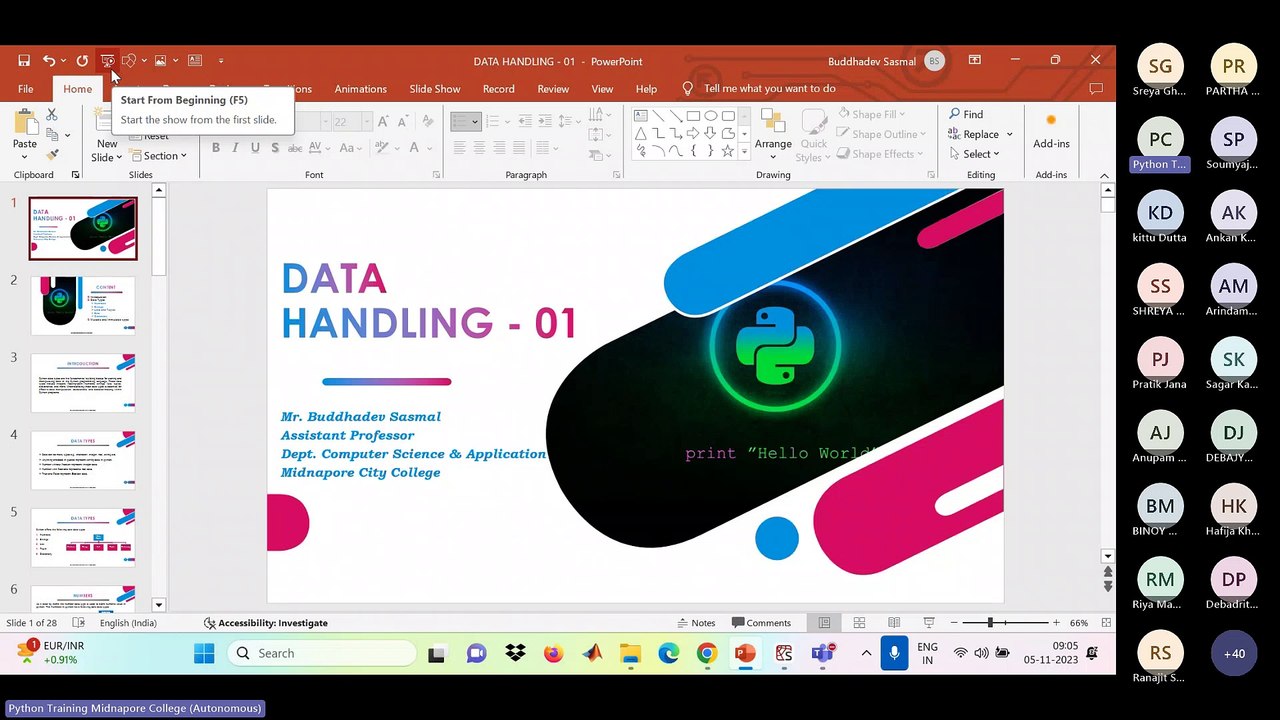Image resolution: width=1280 pixels, height=720 pixels.
Task: Customize Quick Access Toolbar dropdown
Action: coord(221,61)
